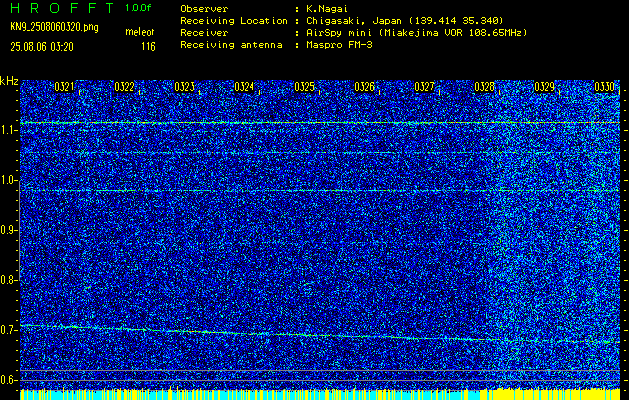This screenshot has height=400, width=629.
Task: Click the AirSpy mini receiver value
Action: (x=416, y=33)
